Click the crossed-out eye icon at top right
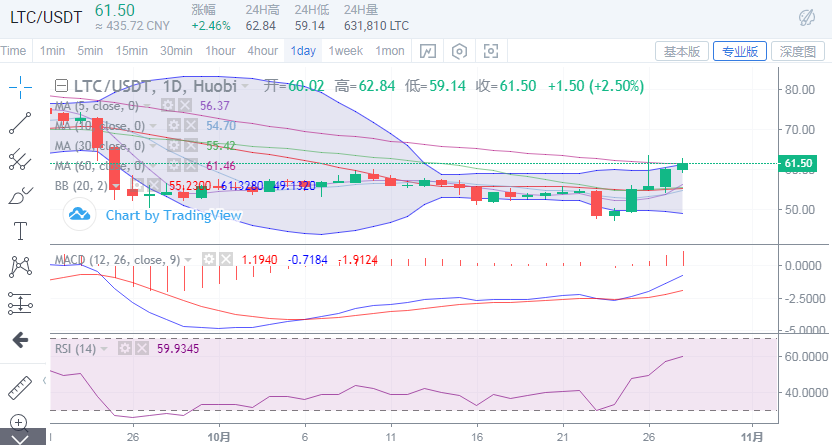Viewport: 832px width, 445px height. pyautogui.click(x=807, y=18)
